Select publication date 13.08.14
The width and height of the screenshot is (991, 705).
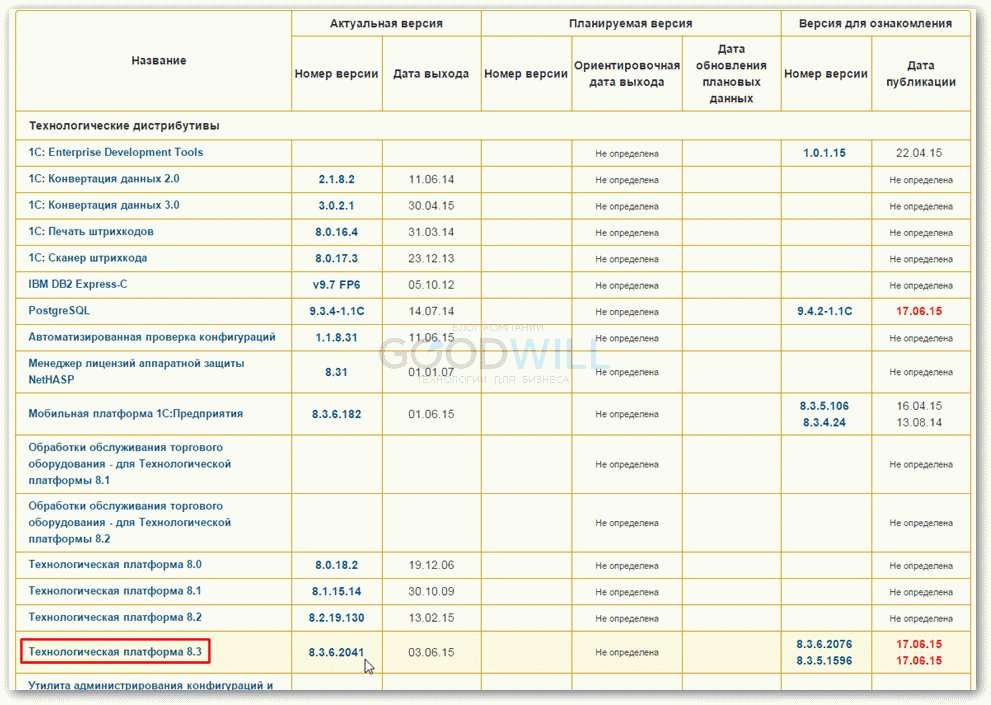coord(919,423)
